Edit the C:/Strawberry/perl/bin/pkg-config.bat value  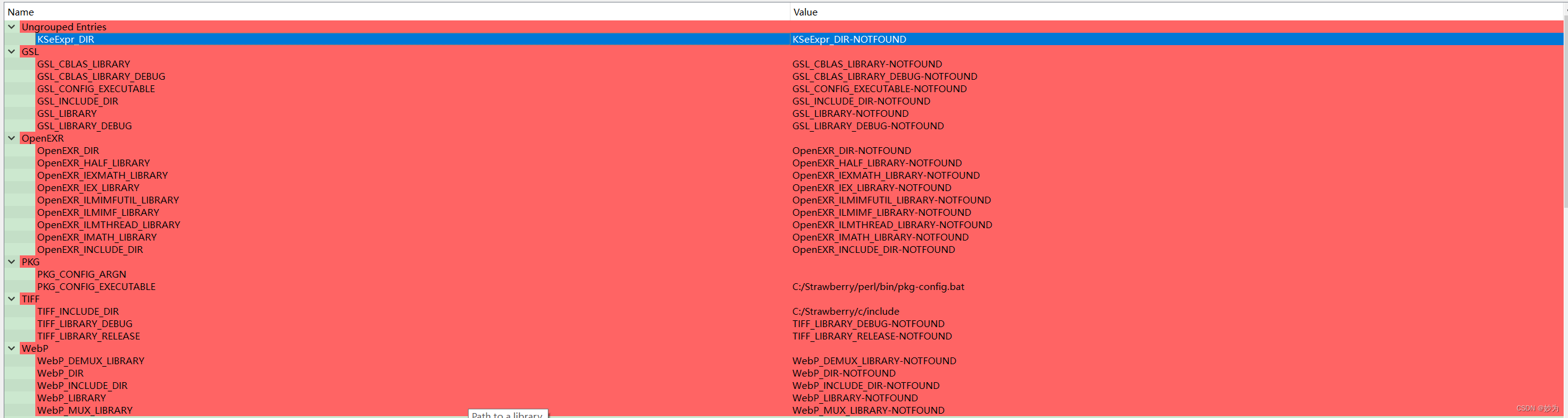coord(878,287)
